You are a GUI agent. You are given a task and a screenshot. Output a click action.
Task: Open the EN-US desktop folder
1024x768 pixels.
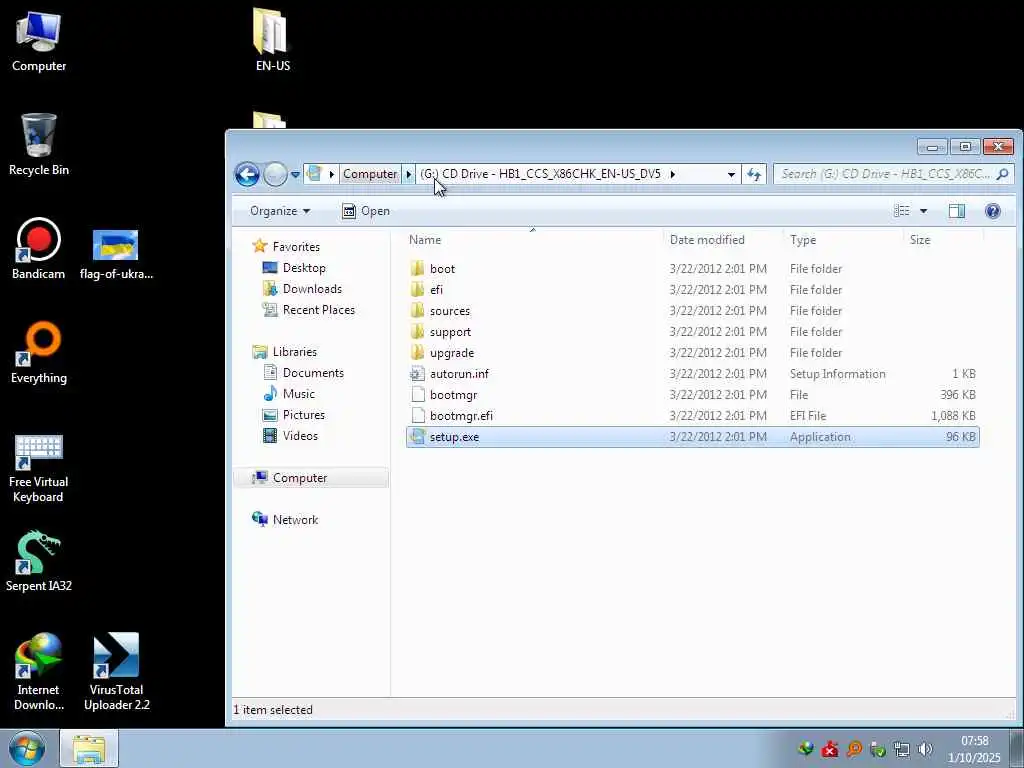271,40
